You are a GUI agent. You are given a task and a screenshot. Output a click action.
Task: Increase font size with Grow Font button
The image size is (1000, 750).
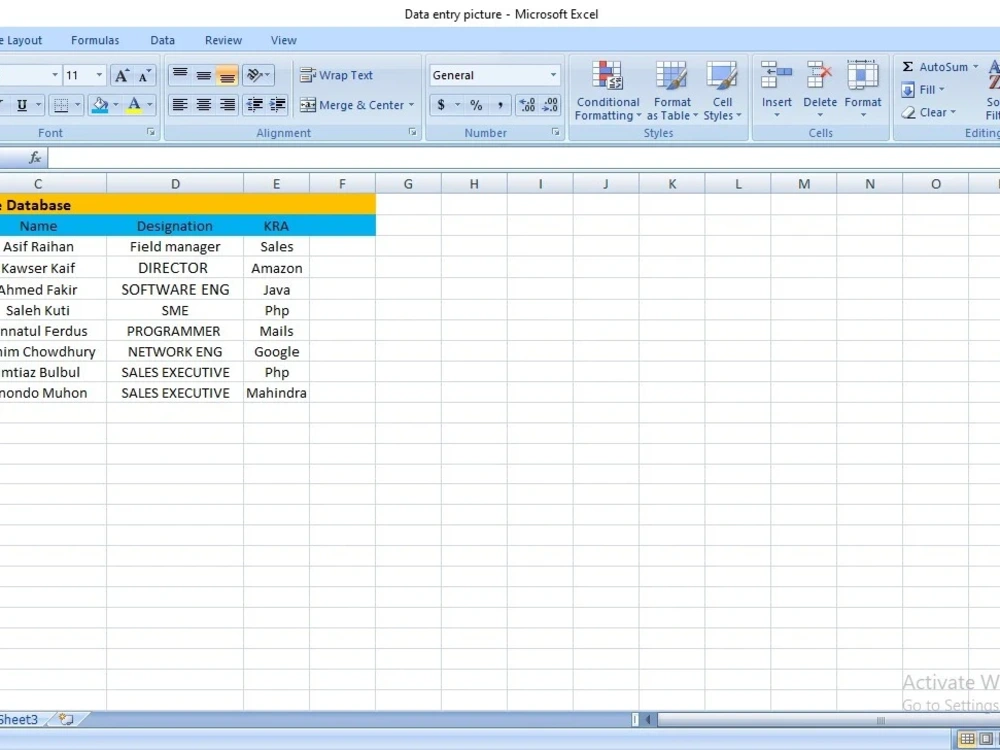[121, 75]
